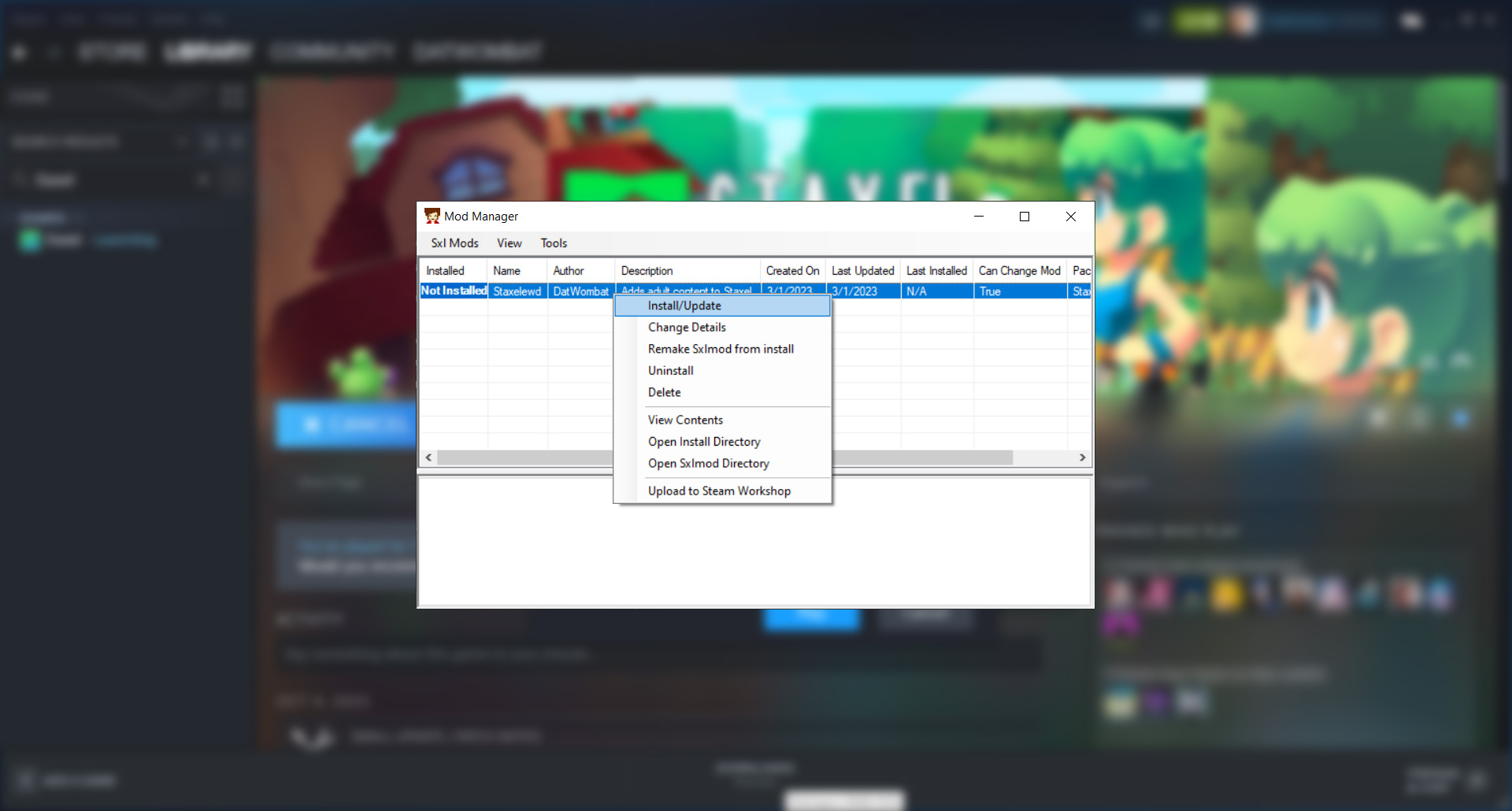Screen dimensions: 1512x811
Task: Close the Mod Manager window
Action: point(1071,217)
